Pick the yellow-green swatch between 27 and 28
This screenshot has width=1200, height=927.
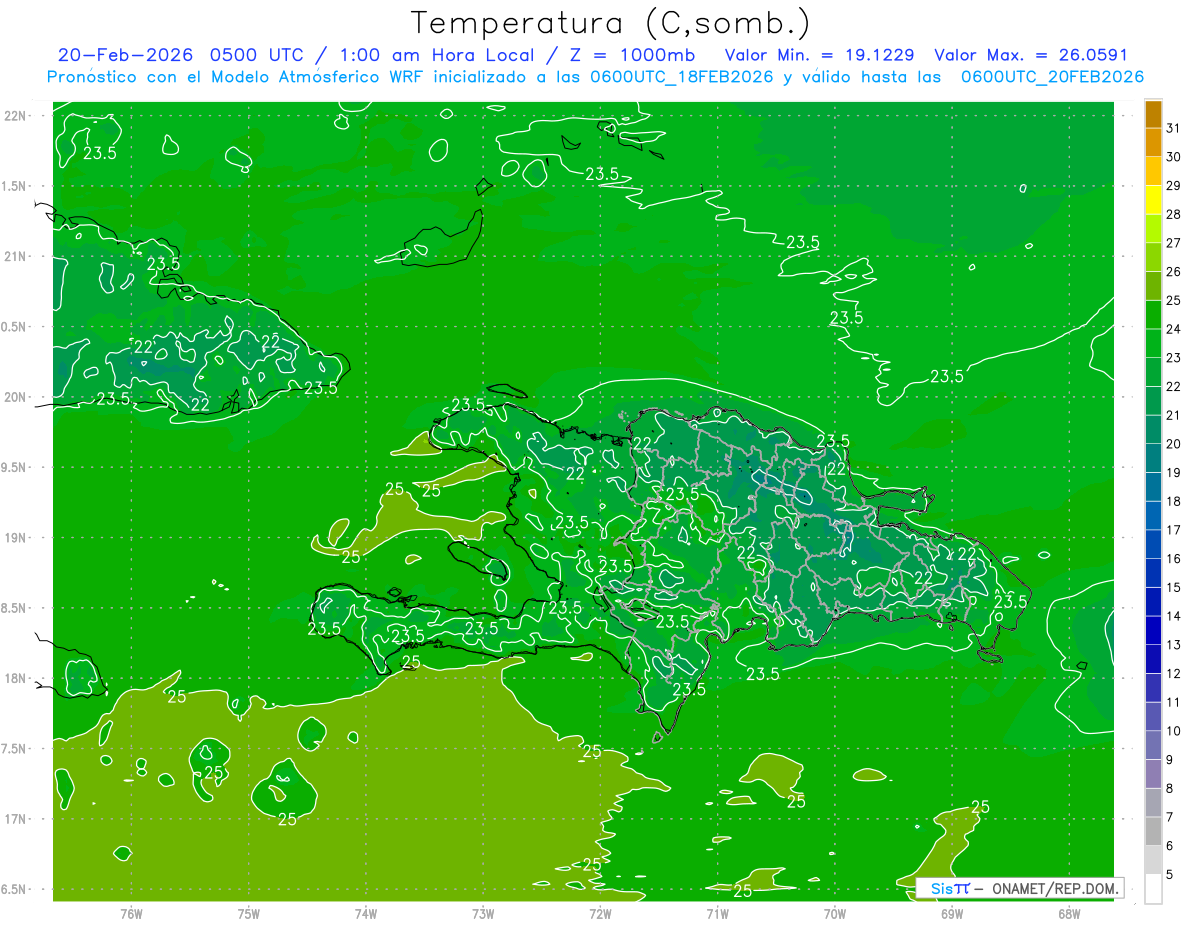pyautogui.click(x=1153, y=229)
